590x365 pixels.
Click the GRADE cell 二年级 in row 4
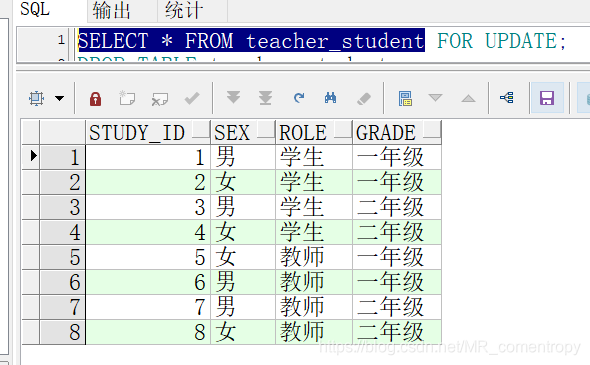(x=397, y=232)
